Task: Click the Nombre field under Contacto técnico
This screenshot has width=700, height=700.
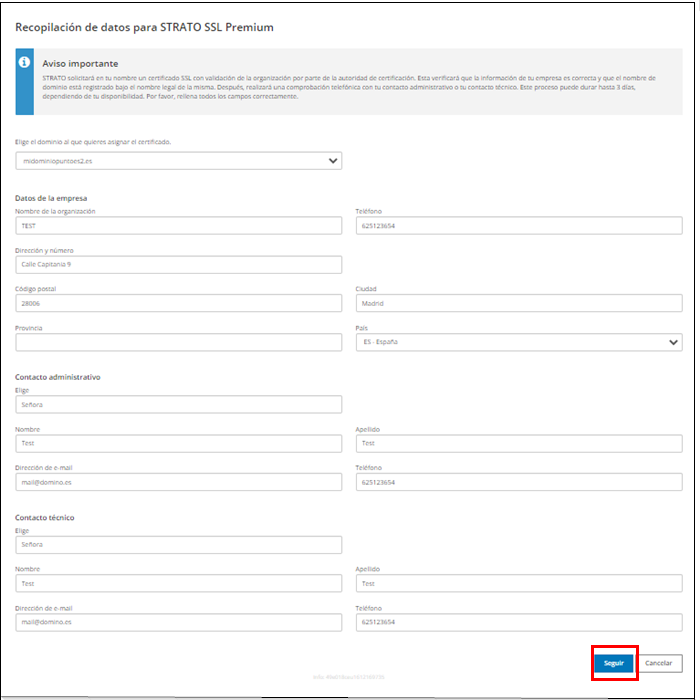Action: click(179, 583)
